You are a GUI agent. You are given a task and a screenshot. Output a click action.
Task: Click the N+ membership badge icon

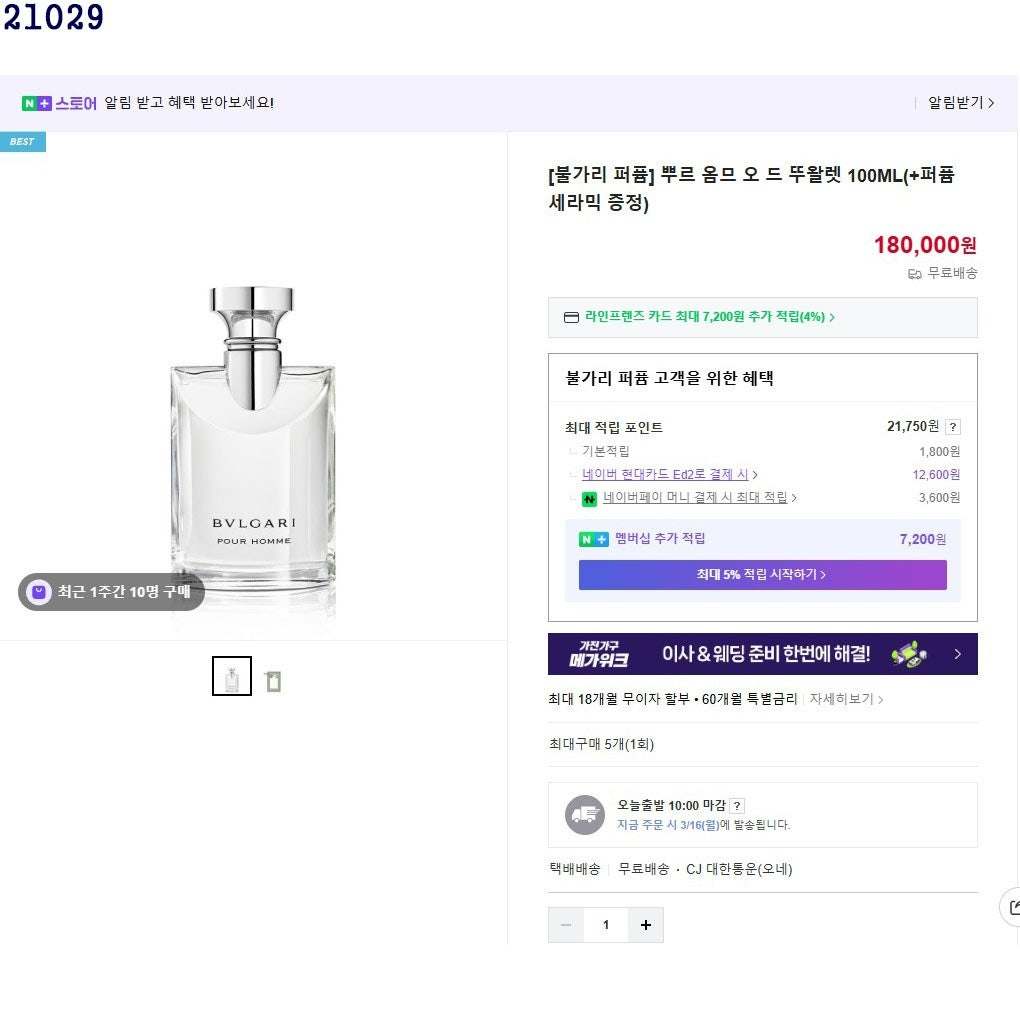(x=593, y=539)
